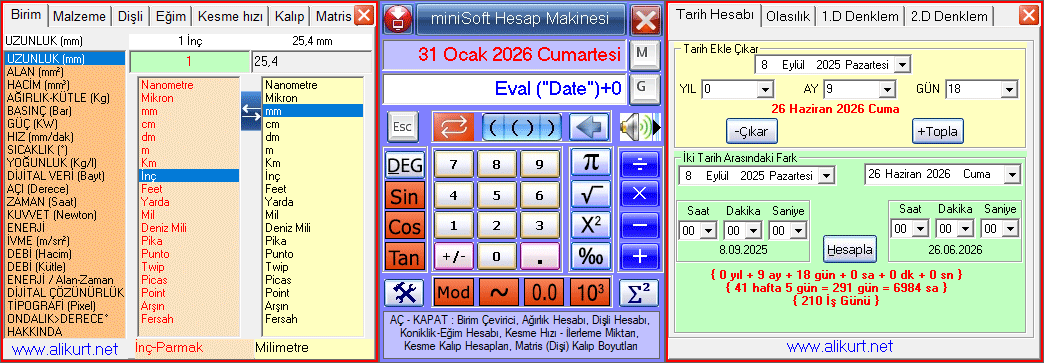1044x363 pixels.
Task: Click www.alikurt.net link in the date panel
Action: point(840,347)
